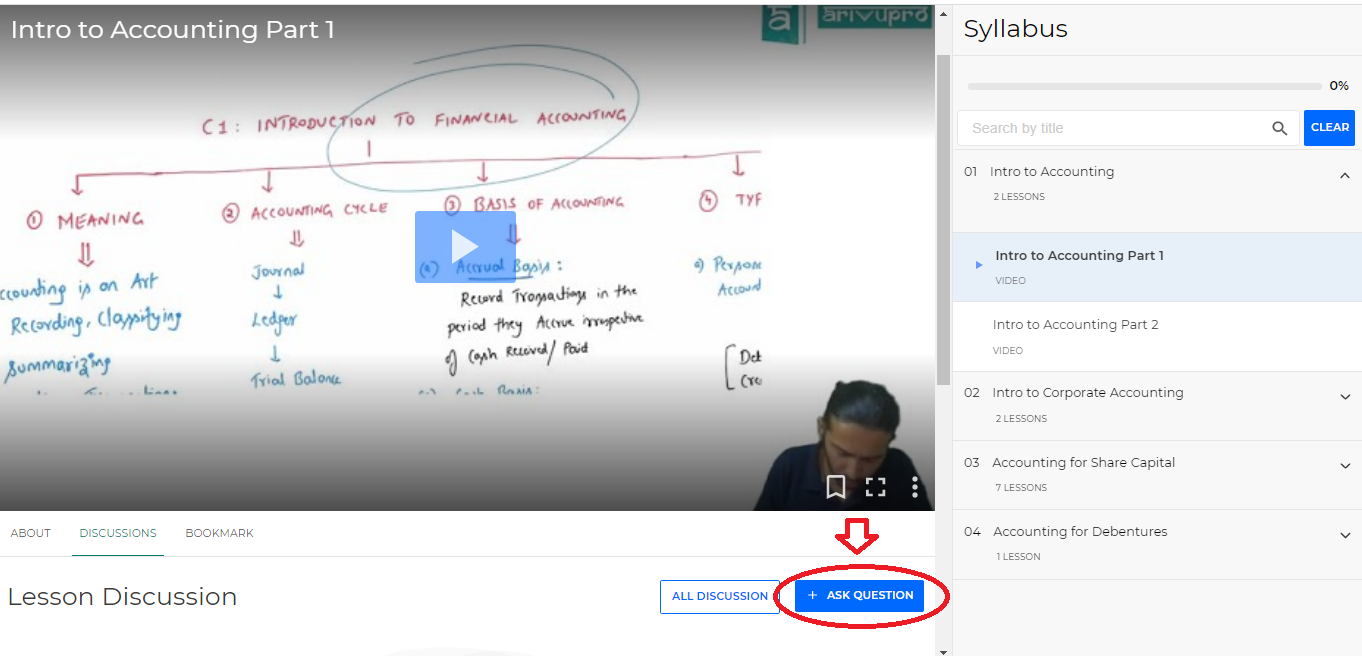Open ALL DISCUSSION list
This screenshot has width=1362, height=656.
[720, 596]
